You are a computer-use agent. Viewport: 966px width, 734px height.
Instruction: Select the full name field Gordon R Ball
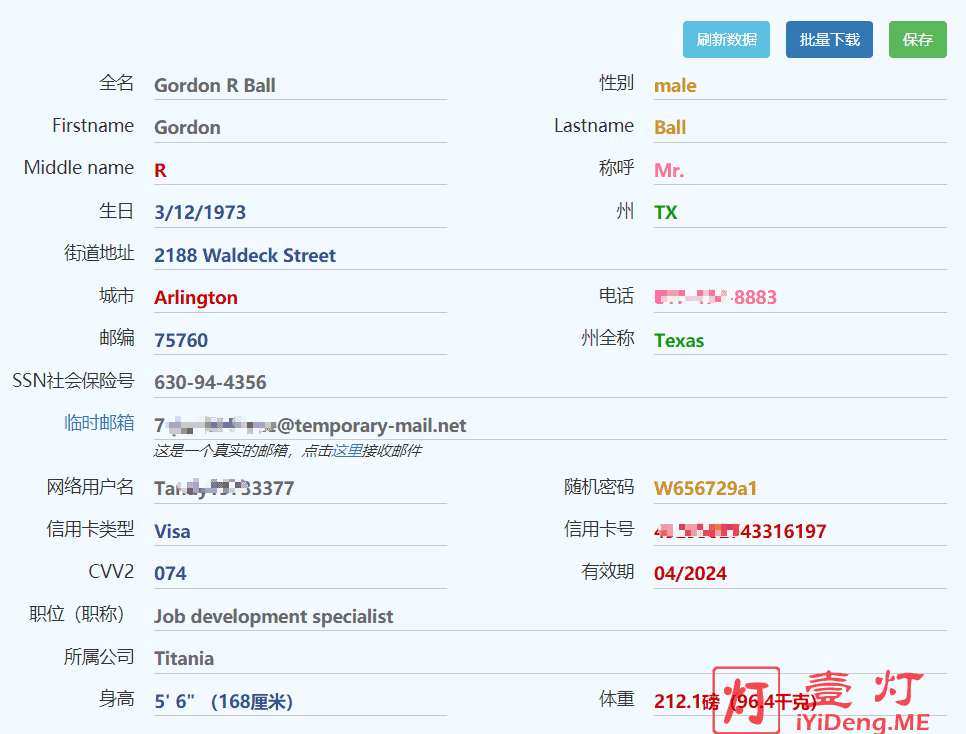(299, 85)
